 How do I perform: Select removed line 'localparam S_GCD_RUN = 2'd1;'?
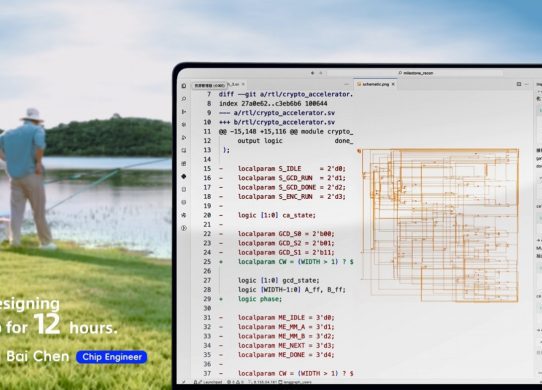292,178
